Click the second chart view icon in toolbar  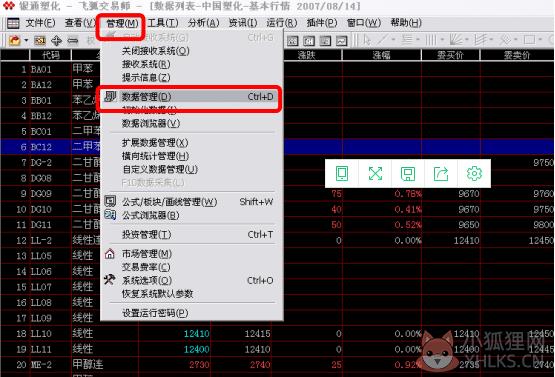[309, 41]
